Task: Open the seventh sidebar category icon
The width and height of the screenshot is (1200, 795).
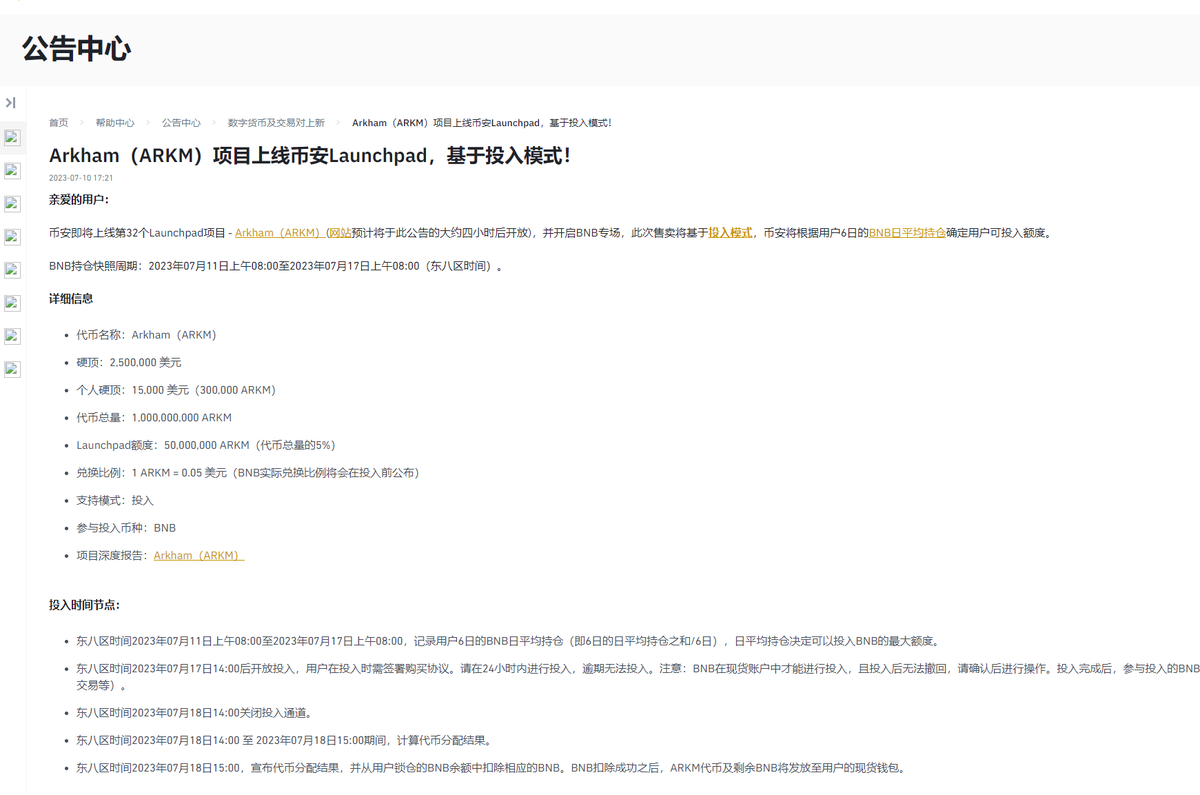Action: (x=12, y=336)
